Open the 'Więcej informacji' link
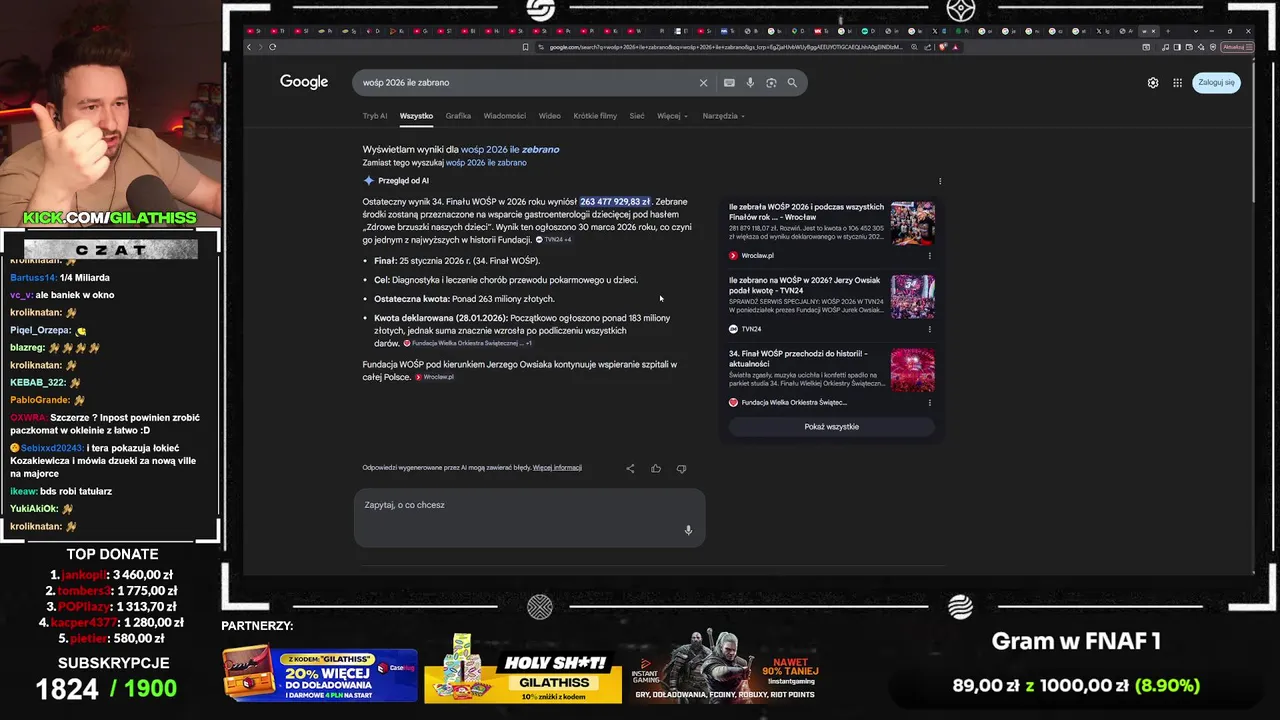 [x=557, y=467]
